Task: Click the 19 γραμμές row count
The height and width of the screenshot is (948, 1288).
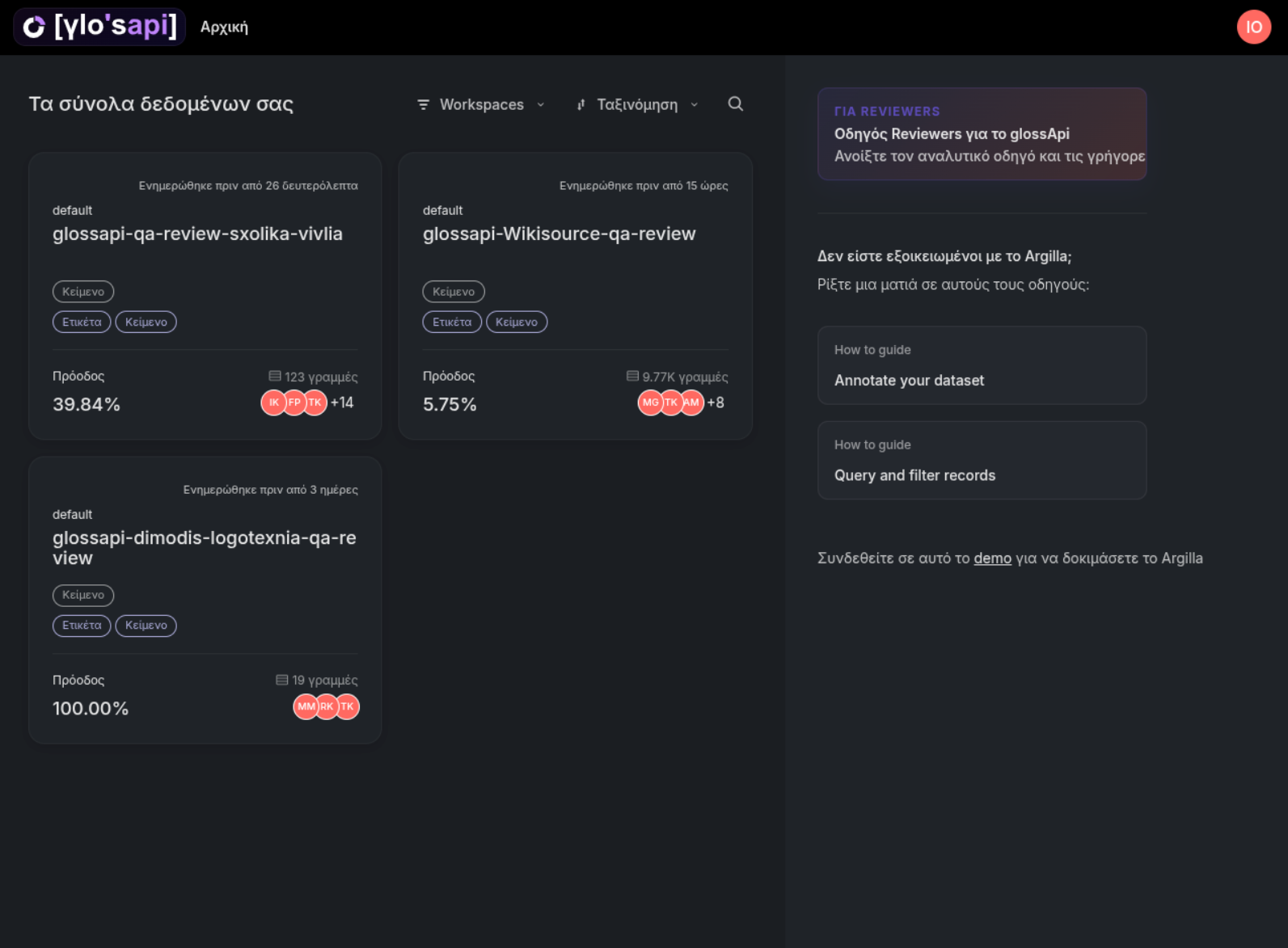Action: click(x=325, y=680)
